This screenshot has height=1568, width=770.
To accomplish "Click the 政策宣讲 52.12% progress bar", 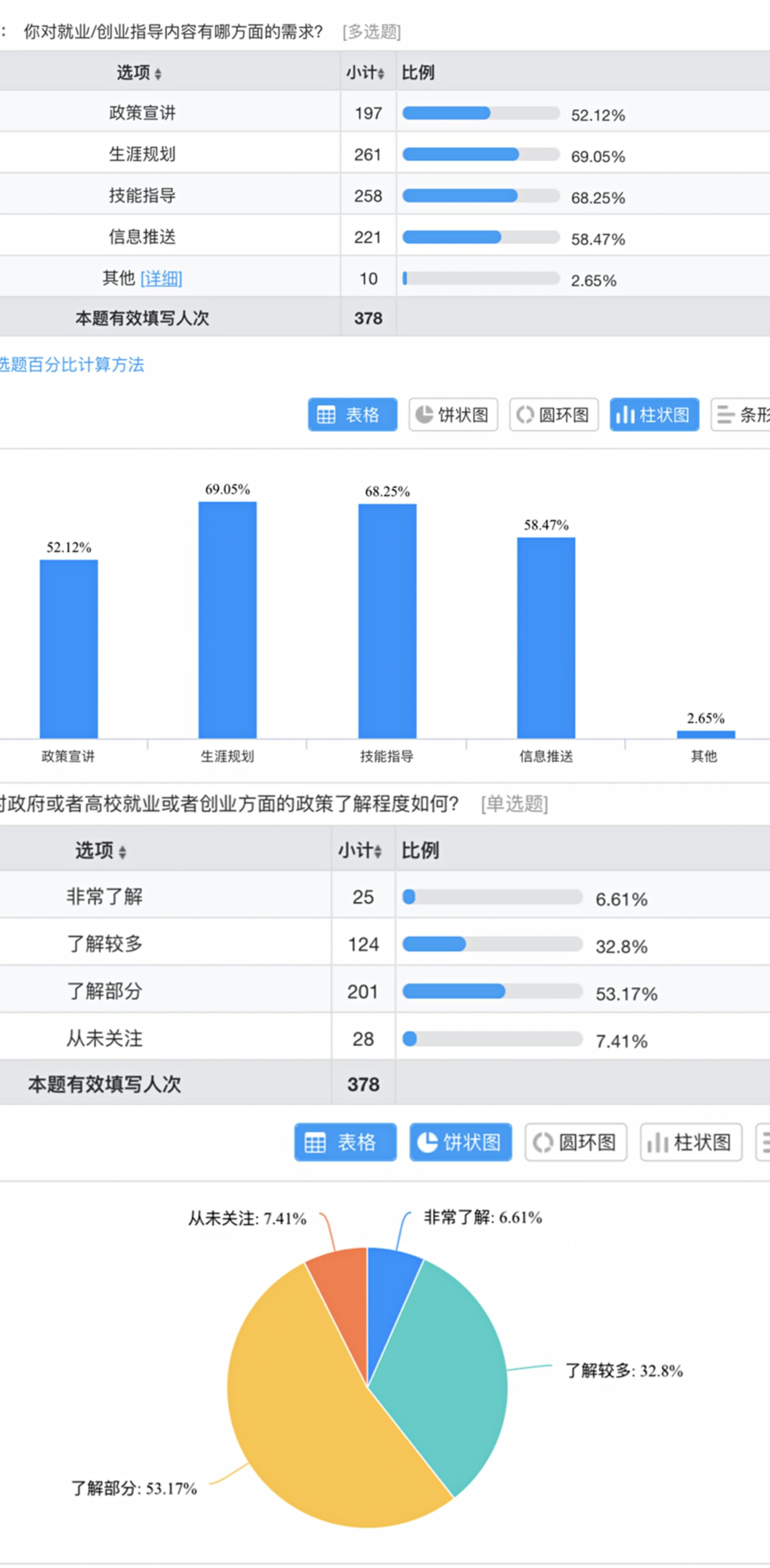I will 481,113.
